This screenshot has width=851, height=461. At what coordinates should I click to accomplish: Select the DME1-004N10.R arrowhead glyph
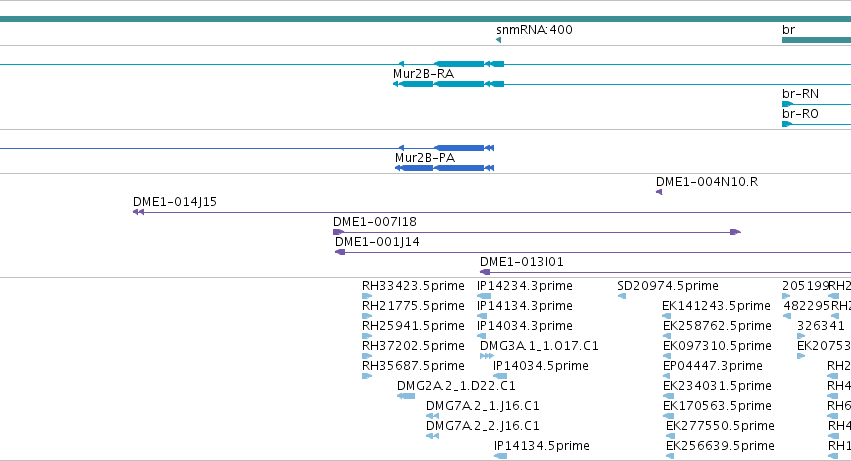pos(659,192)
